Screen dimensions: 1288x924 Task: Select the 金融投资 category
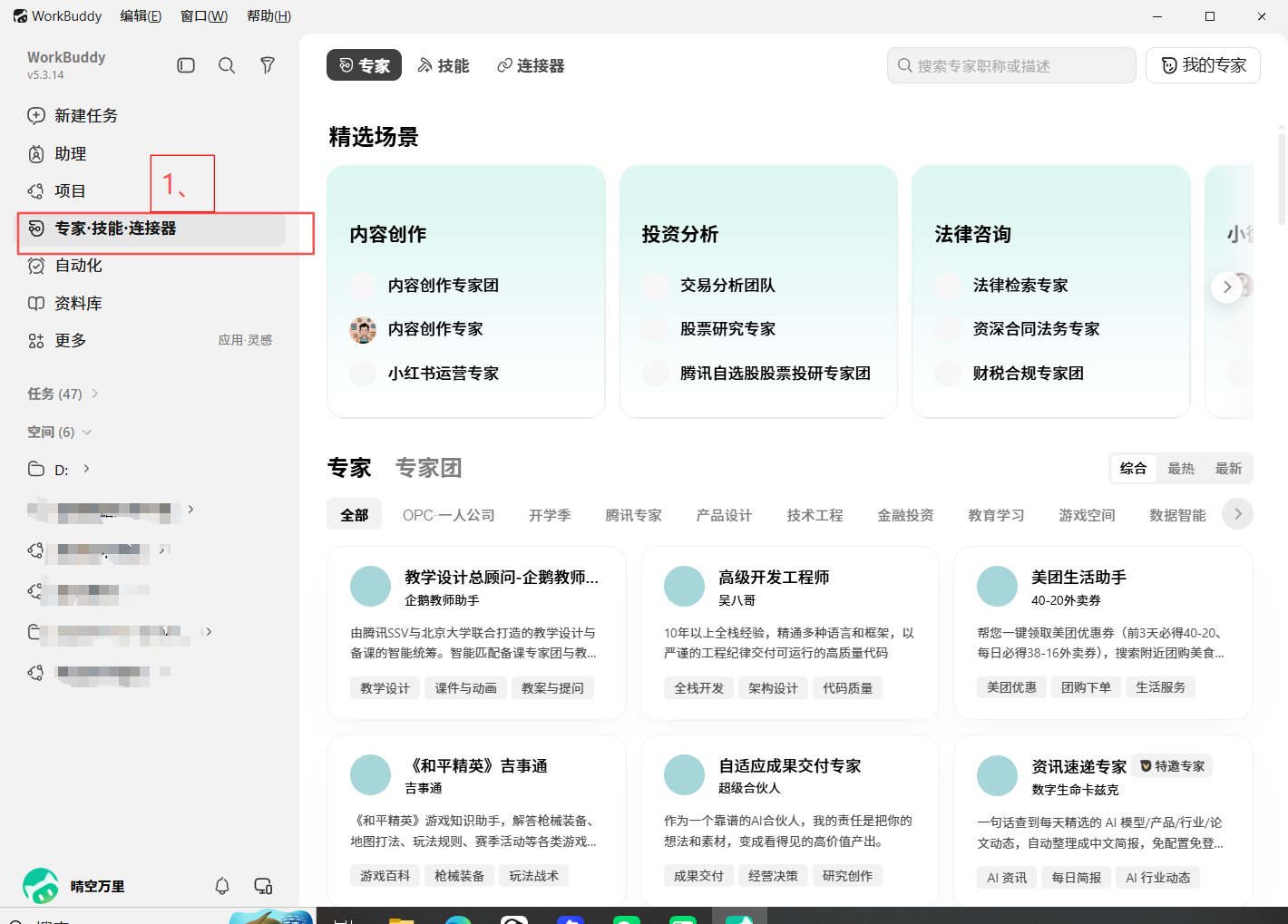coord(905,515)
